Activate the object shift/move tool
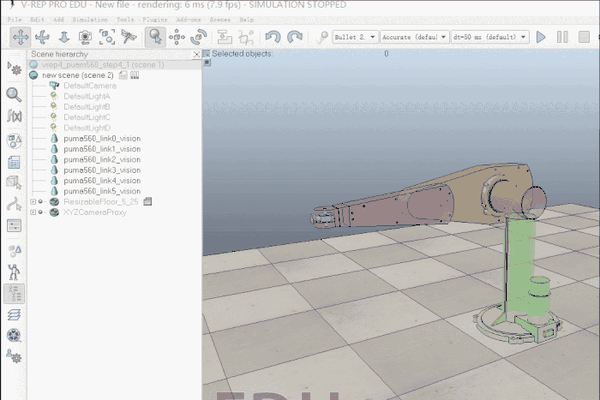Screen dimensions: 600x400 pyautogui.click(x=177, y=37)
